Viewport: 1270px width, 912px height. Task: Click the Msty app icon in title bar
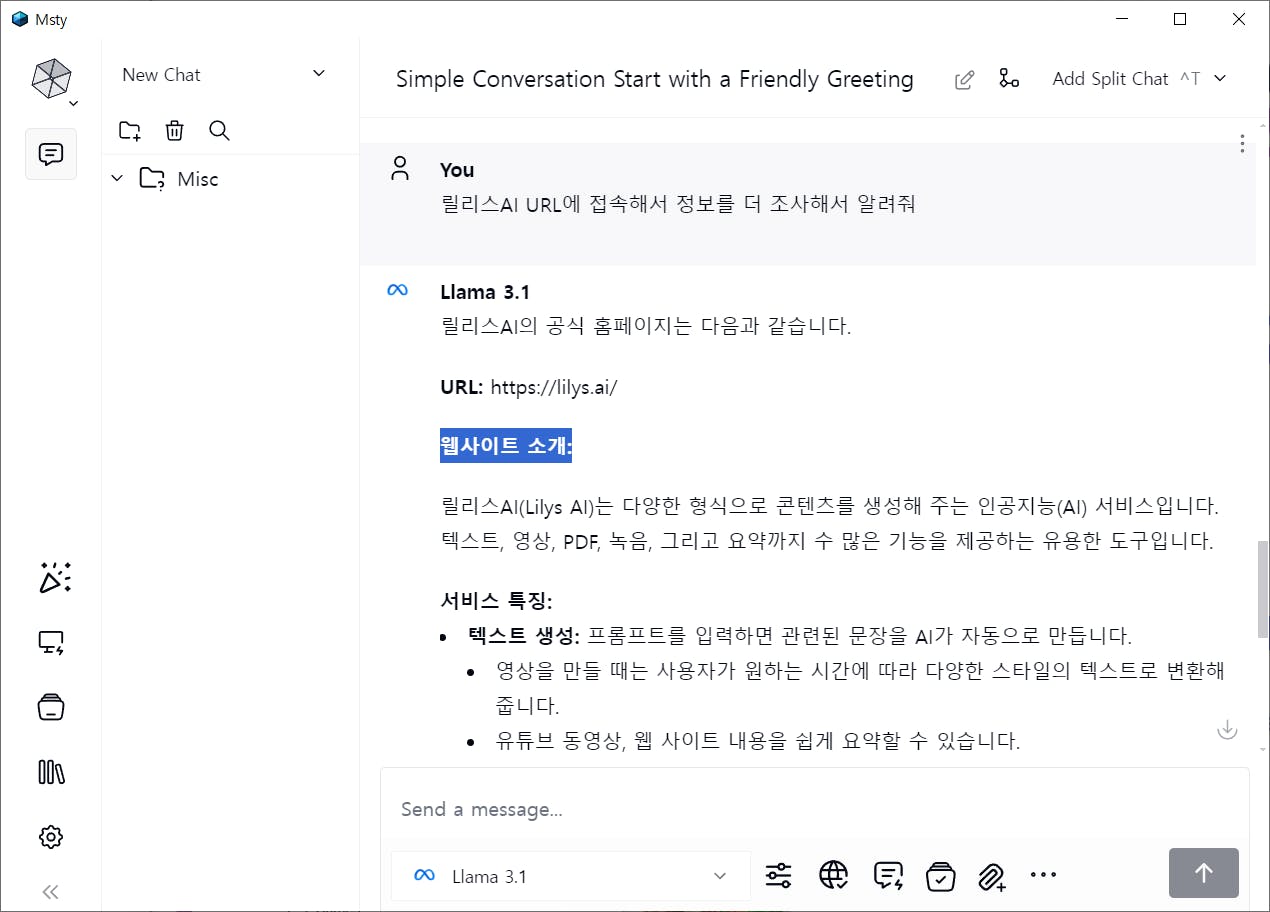coord(20,19)
